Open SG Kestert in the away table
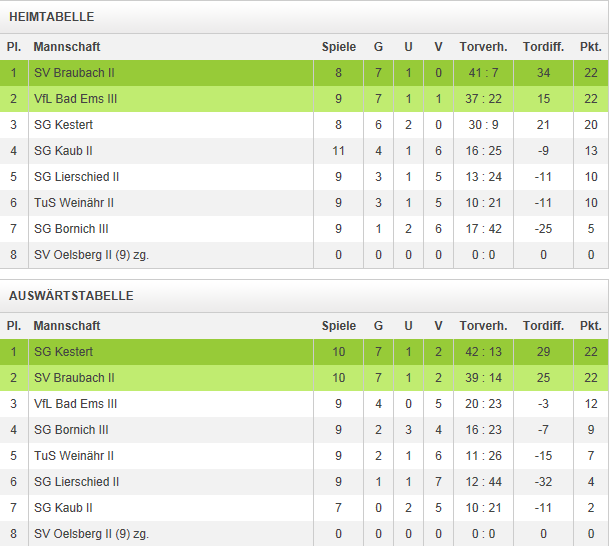 point(63,352)
